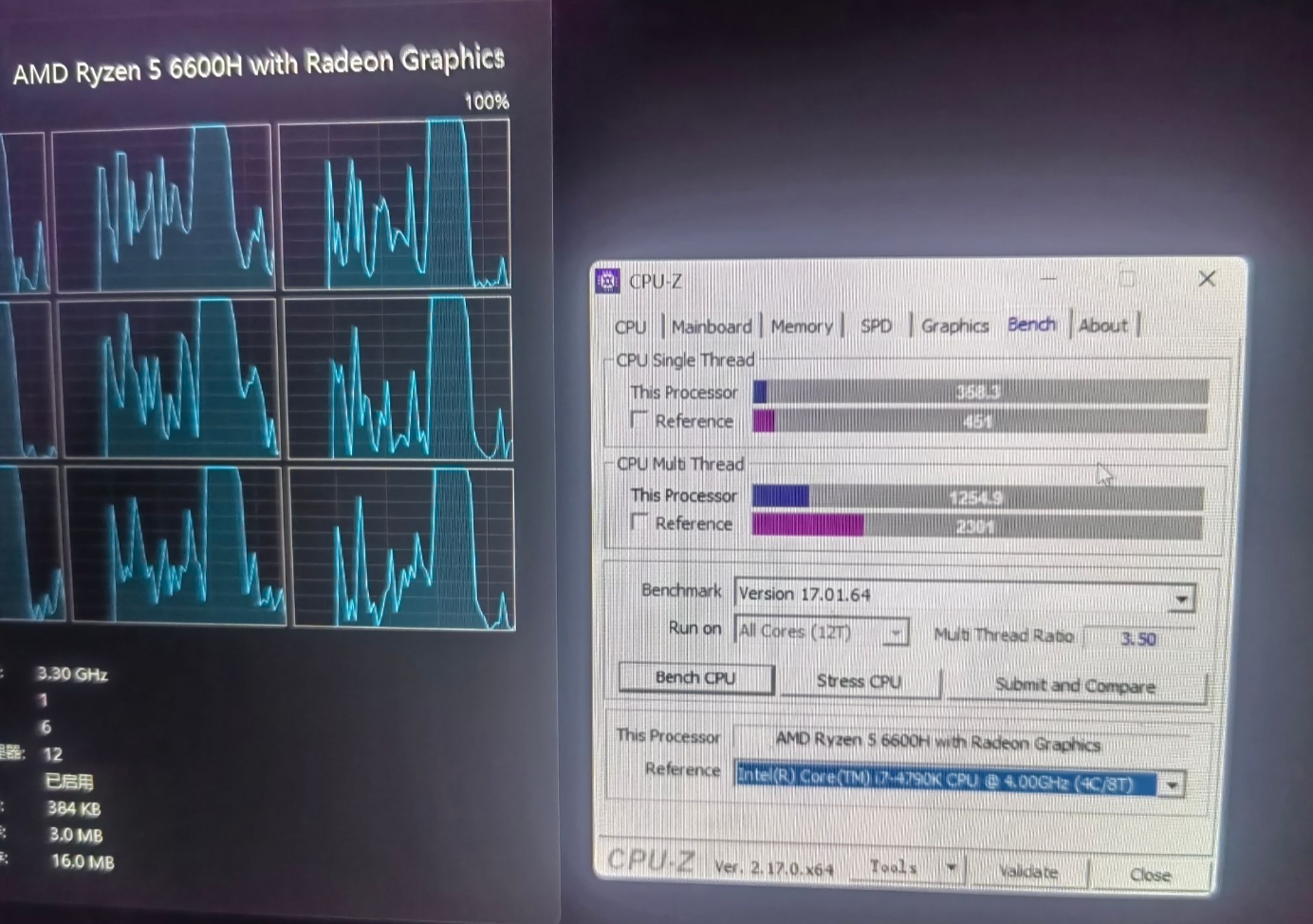Open the SPD tab
Viewport: 1313px width, 924px height.
[x=876, y=325]
